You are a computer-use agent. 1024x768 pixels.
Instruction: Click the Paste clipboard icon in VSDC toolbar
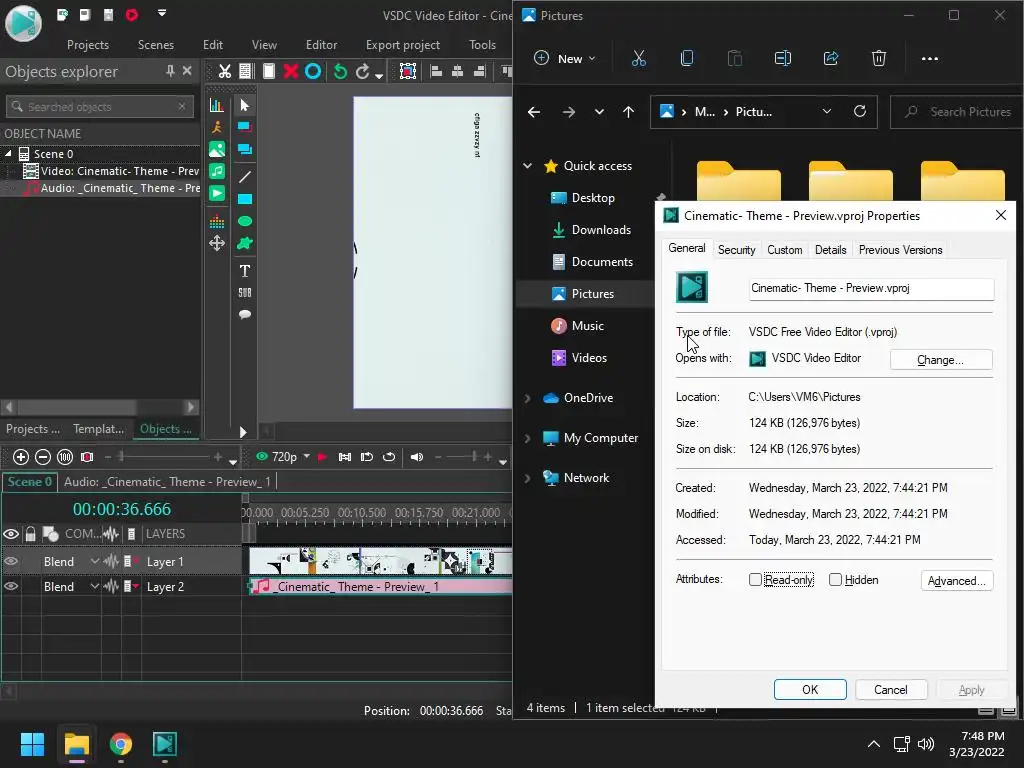pyautogui.click(x=269, y=71)
